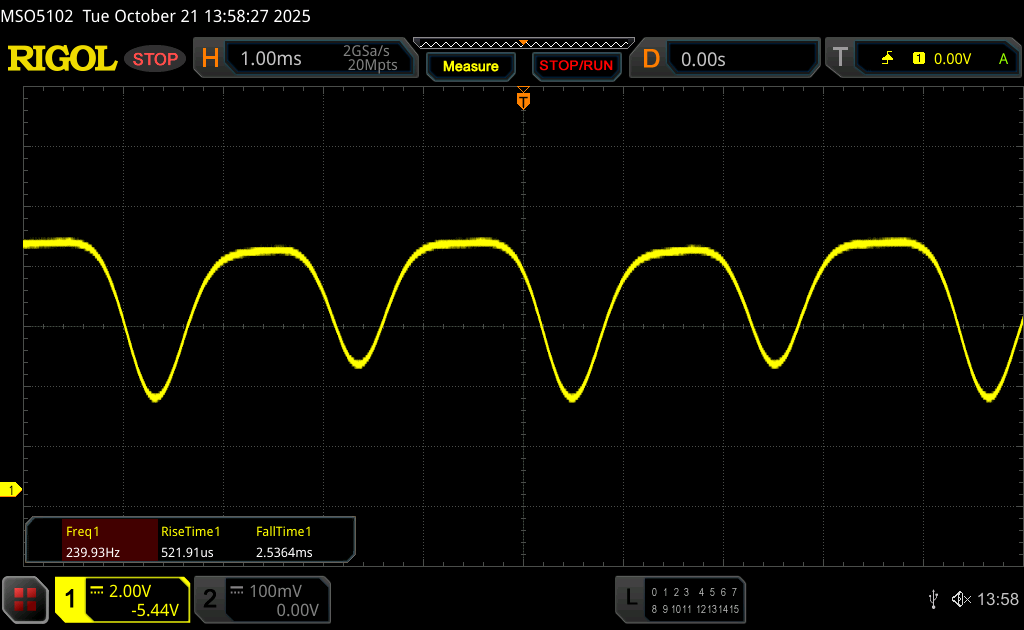The image size is (1024, 630).
Task: Select the Freq1 measurement result
Action: [91, 541]
